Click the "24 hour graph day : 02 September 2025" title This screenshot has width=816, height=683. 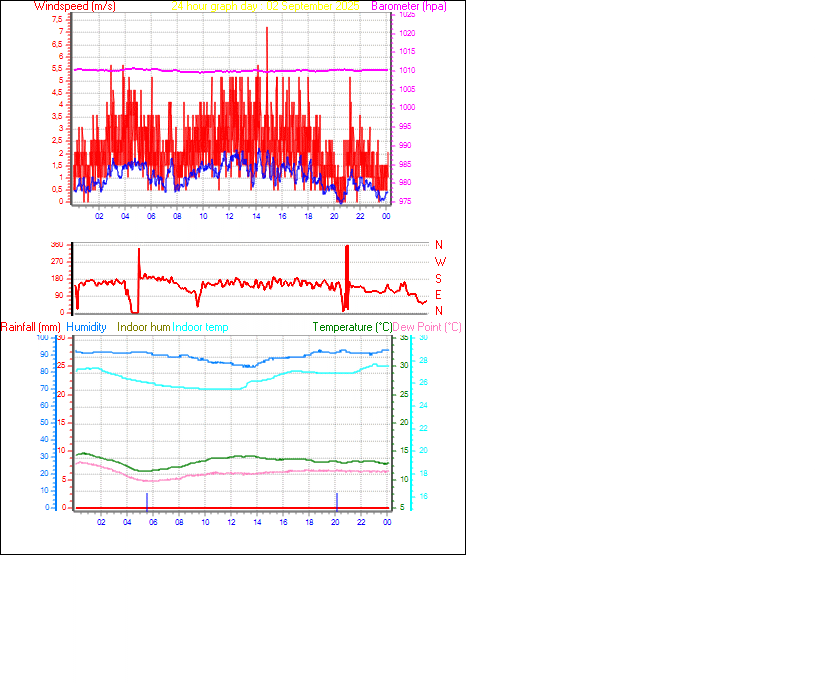(x=265, y=6)
